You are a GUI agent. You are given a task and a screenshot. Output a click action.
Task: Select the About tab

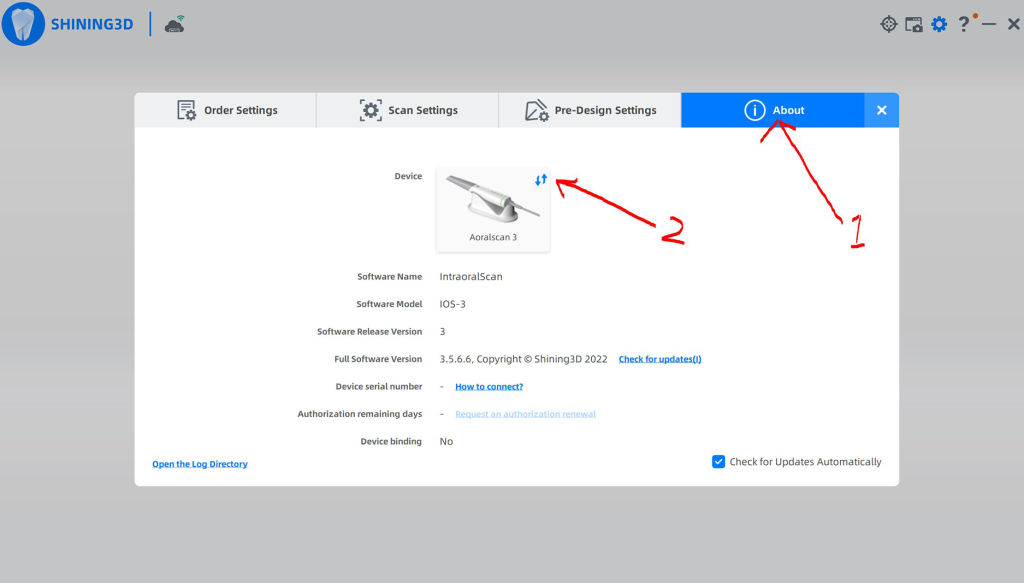pyautogui.click(x=773, y=110)
